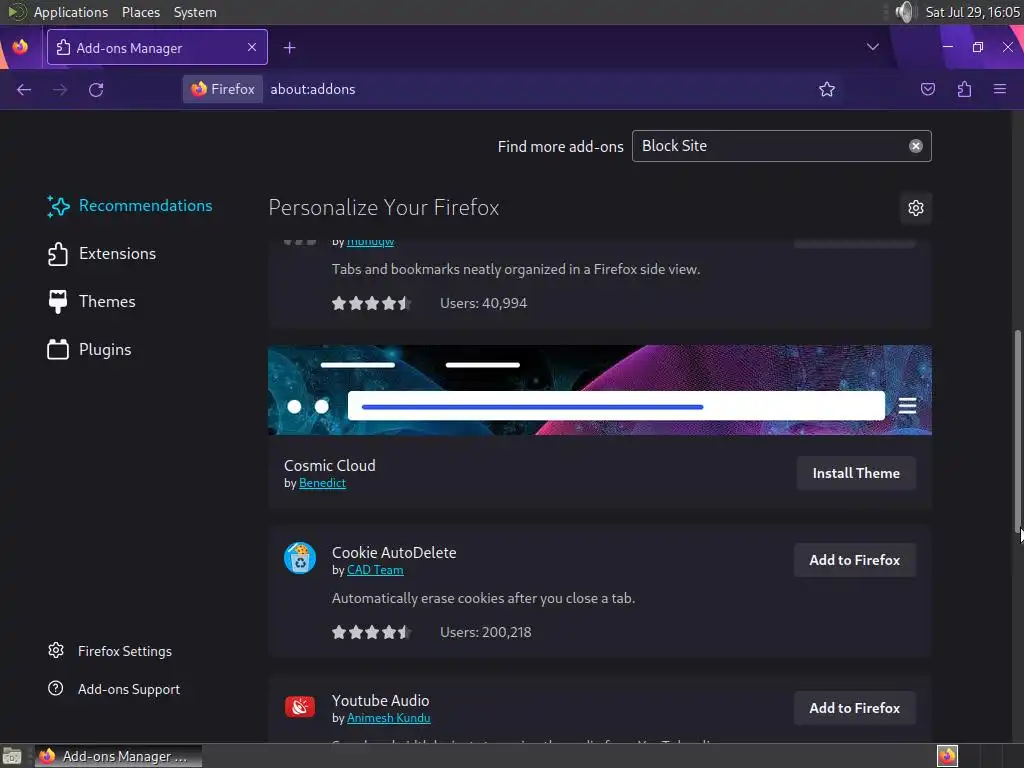Expand the list all tabs chevron

(x=872, y=47)
